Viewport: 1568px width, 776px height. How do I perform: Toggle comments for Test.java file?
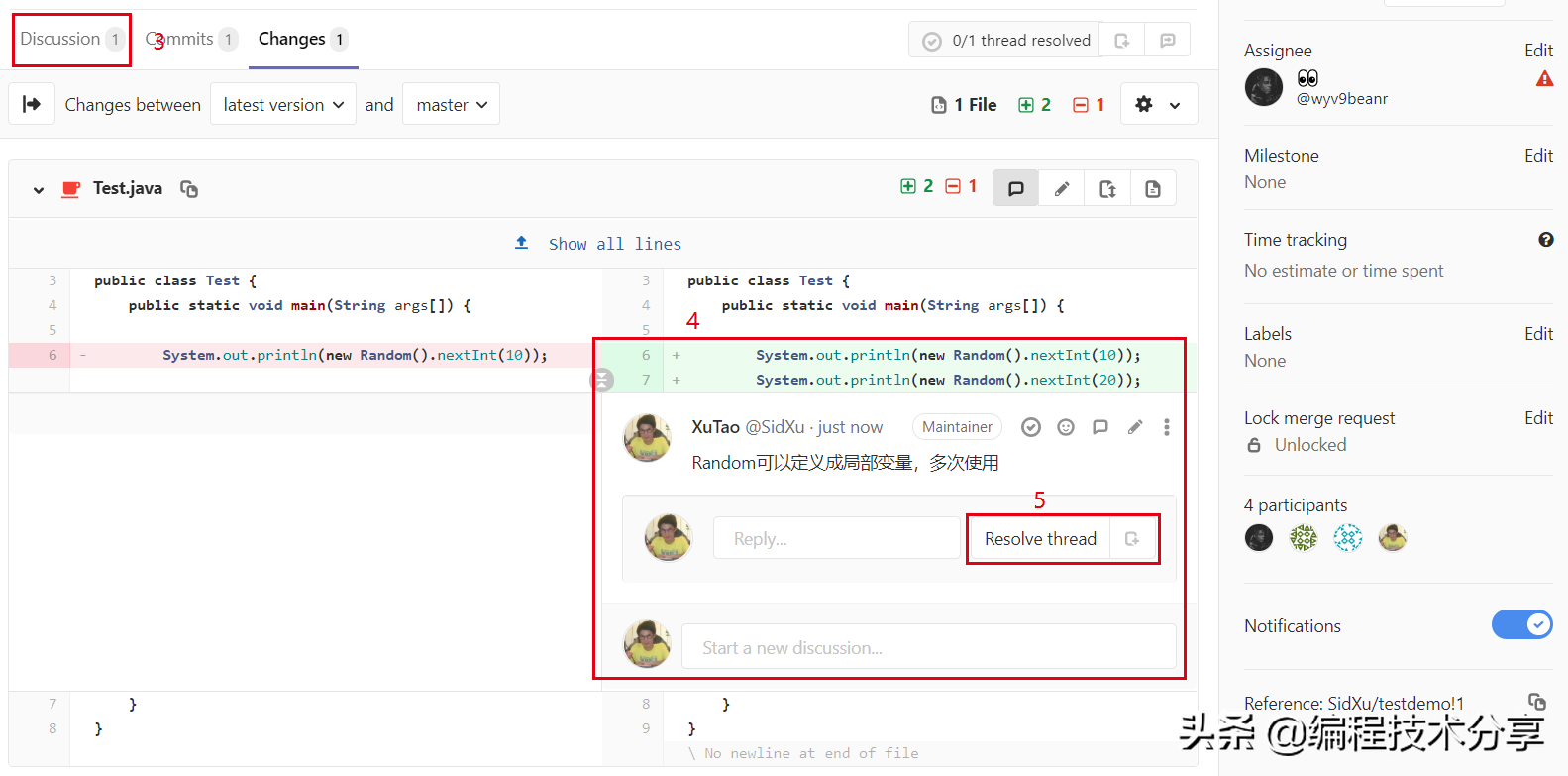tap(1015, 188)
